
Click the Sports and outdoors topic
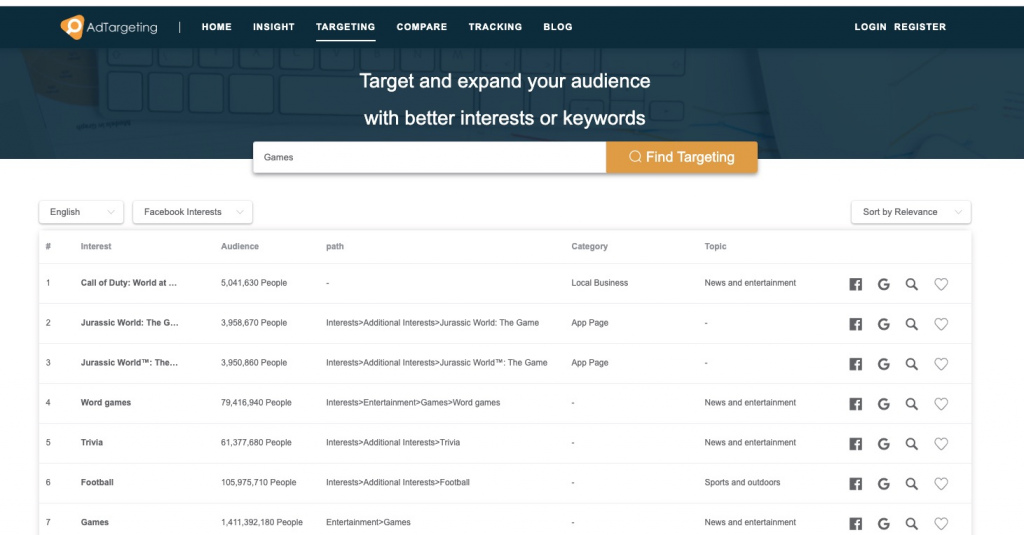click(743, 482)
